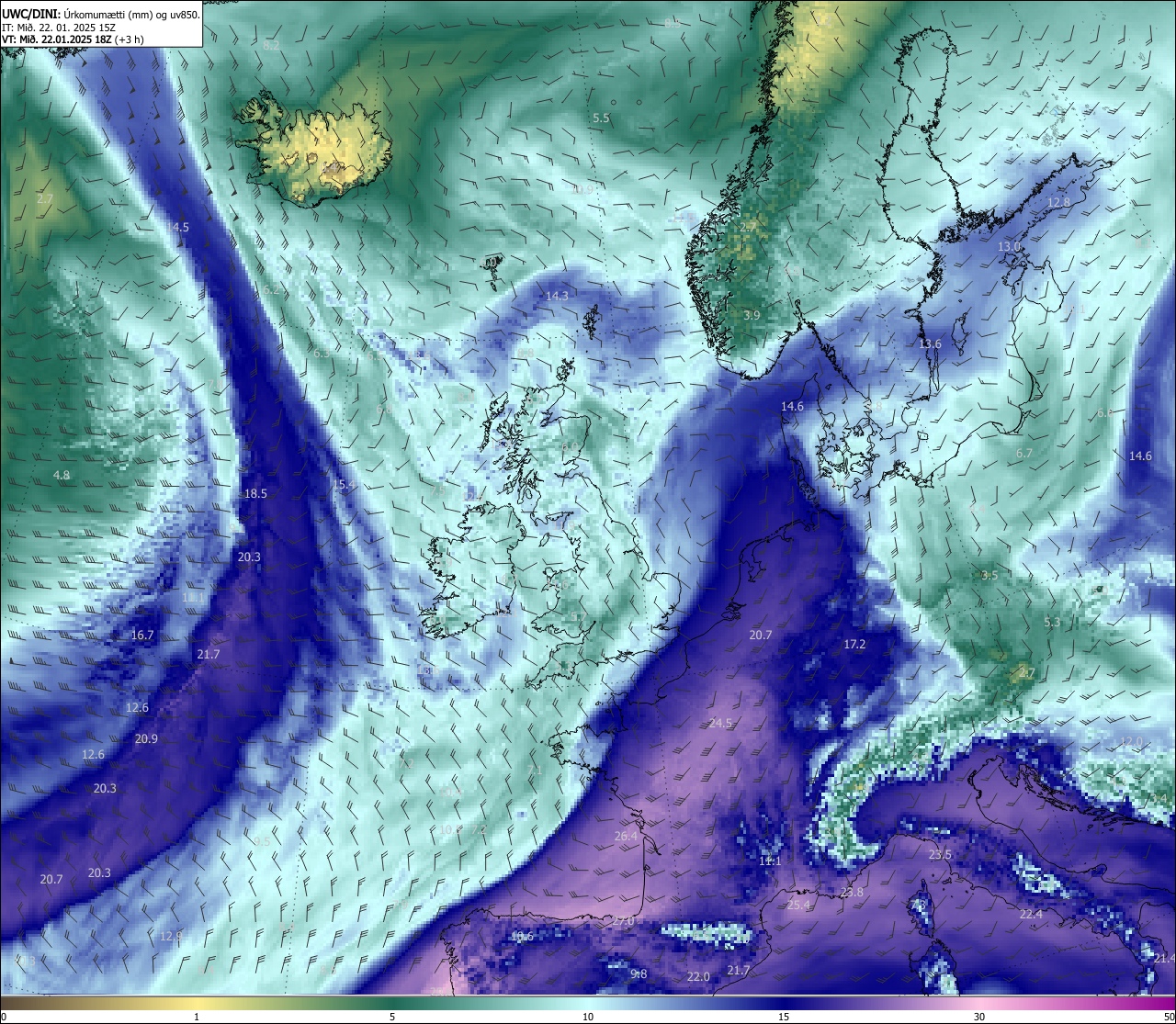Screen dimensions: 1176x1024
Task: Click the 4.8 value label in the Atlantic
Action: (62, 476)
